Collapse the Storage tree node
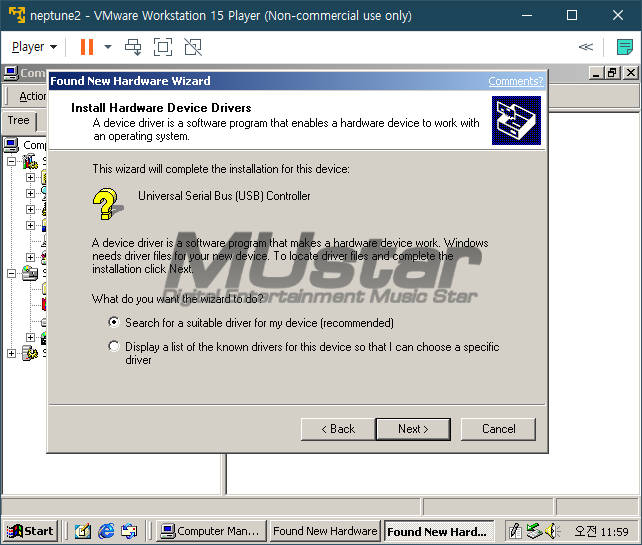642x545 pixels. [x=12, y=273]
